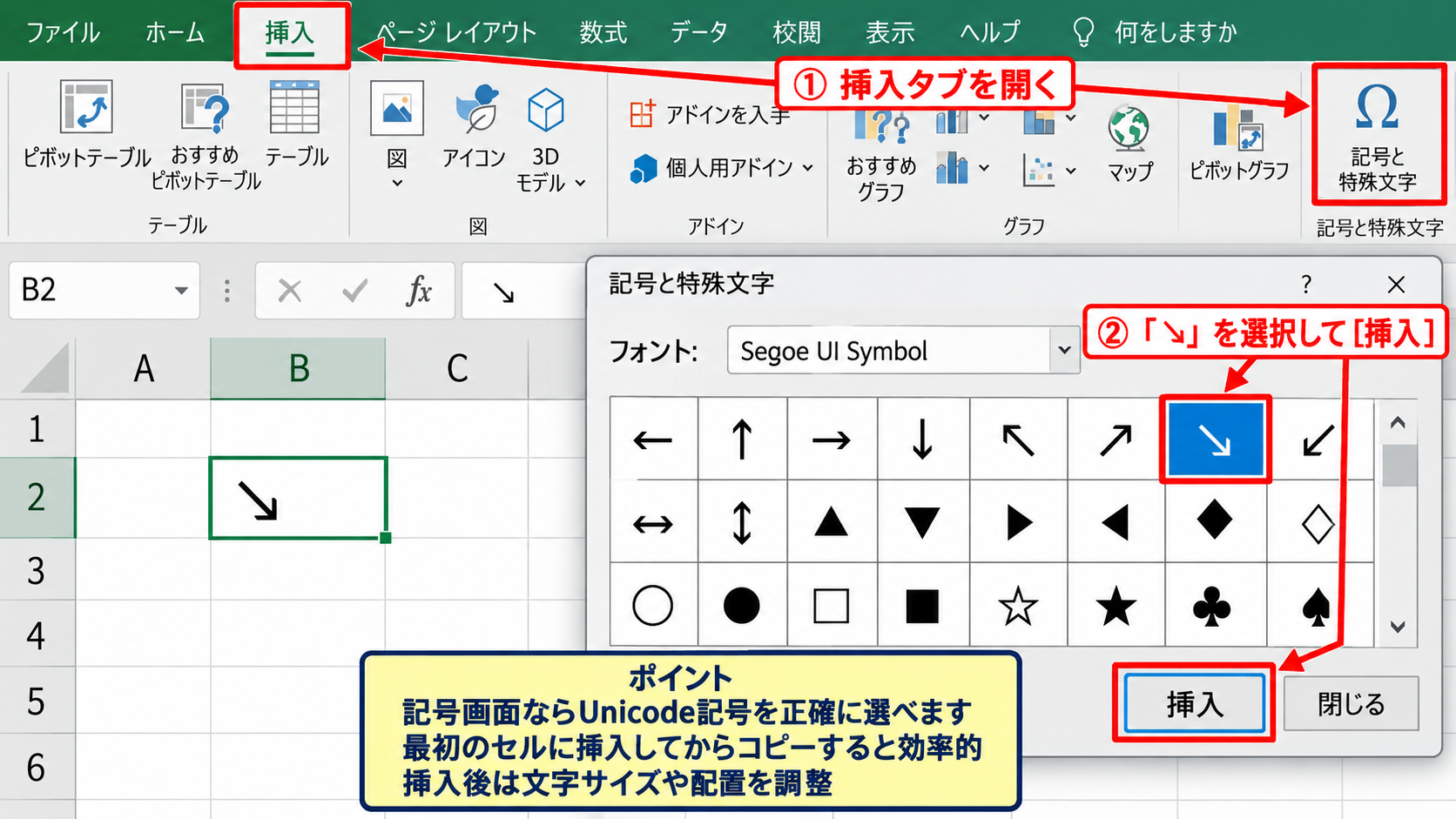Open the Help (ヘルプ) tab
The width and height of the screenshot is (1456, 819).
990,32
